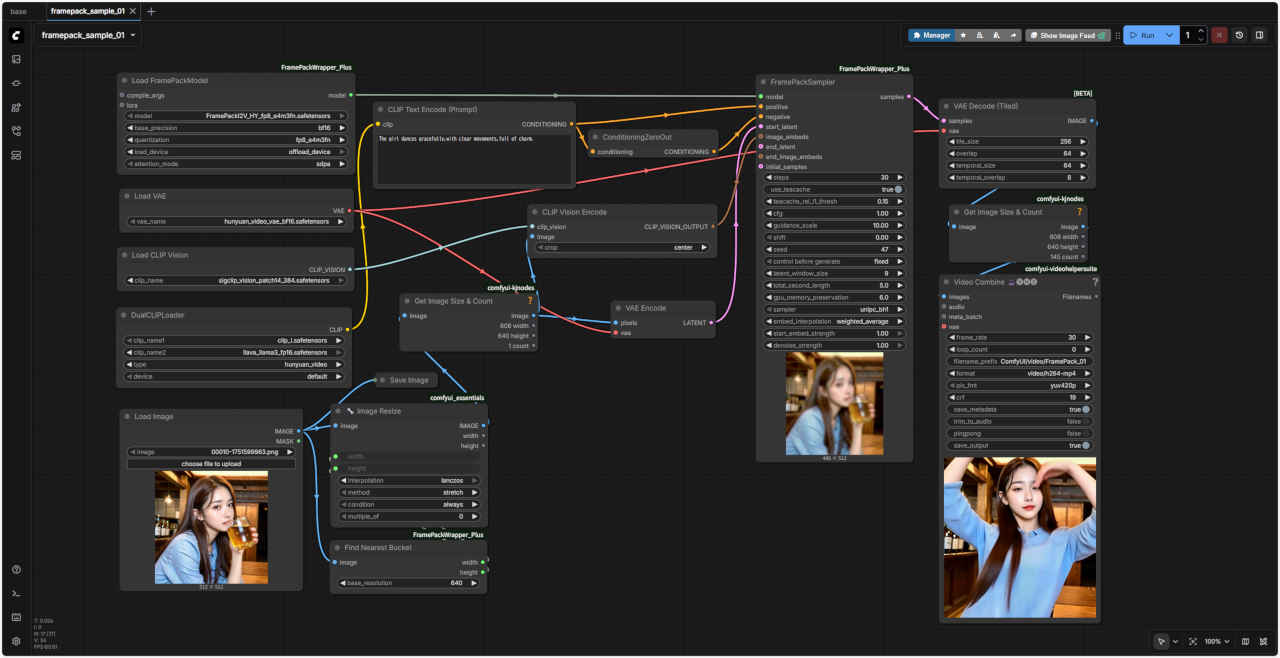Open the Run button dropdown arrow
Viewport: 1280px width, 658px height.
click(x=1169, y=35)
